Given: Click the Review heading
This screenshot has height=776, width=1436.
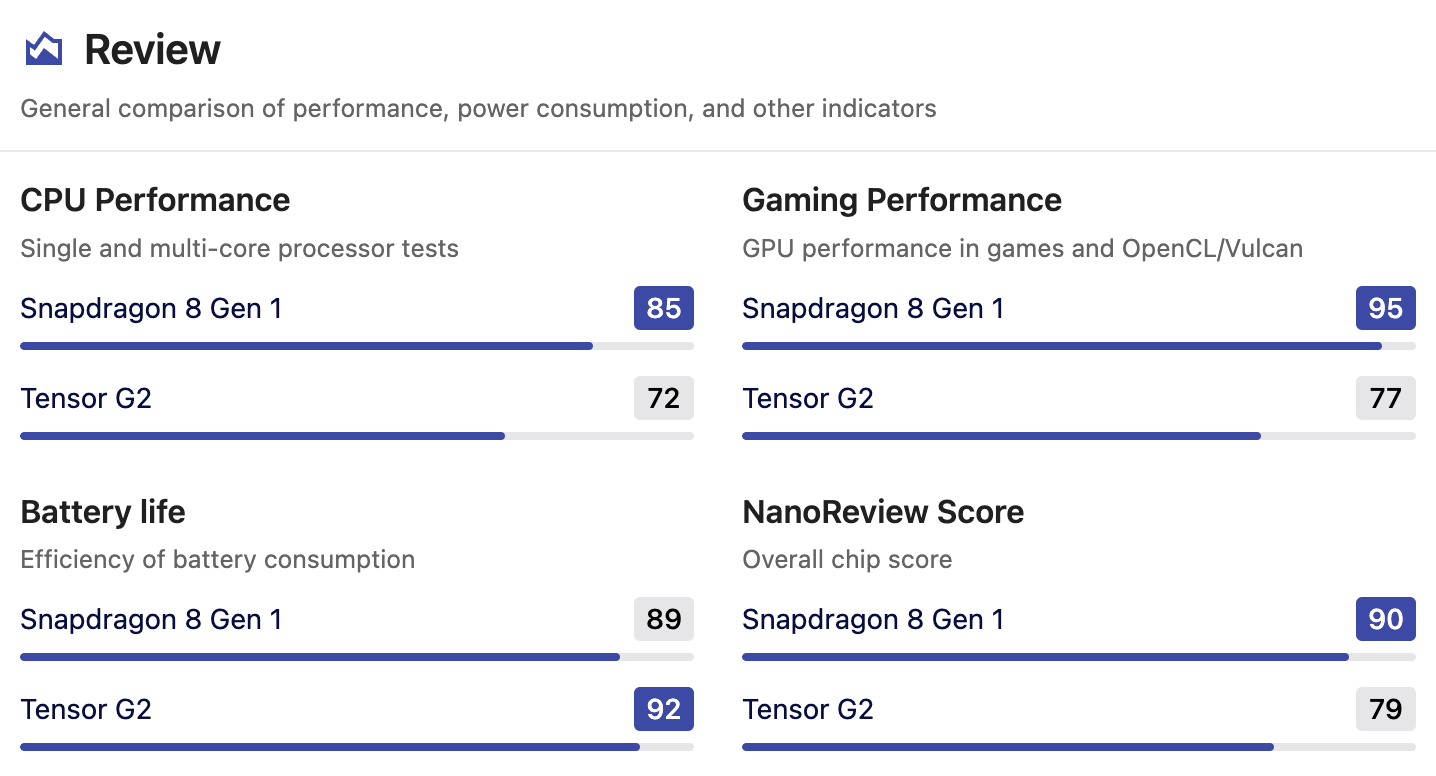Looking at the screenshot, I should point(152,50).
